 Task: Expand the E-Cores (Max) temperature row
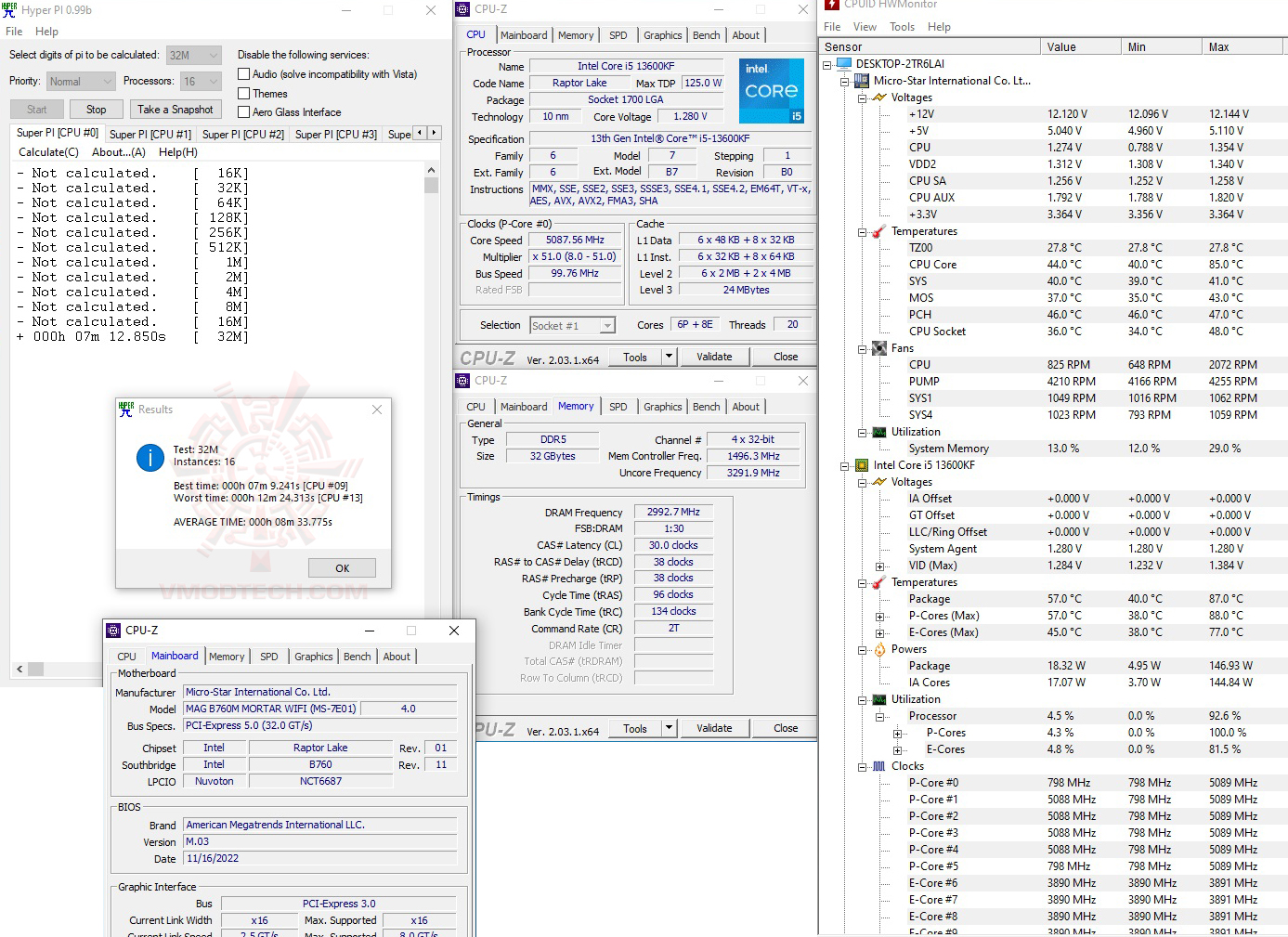click(x=879, y=632)
